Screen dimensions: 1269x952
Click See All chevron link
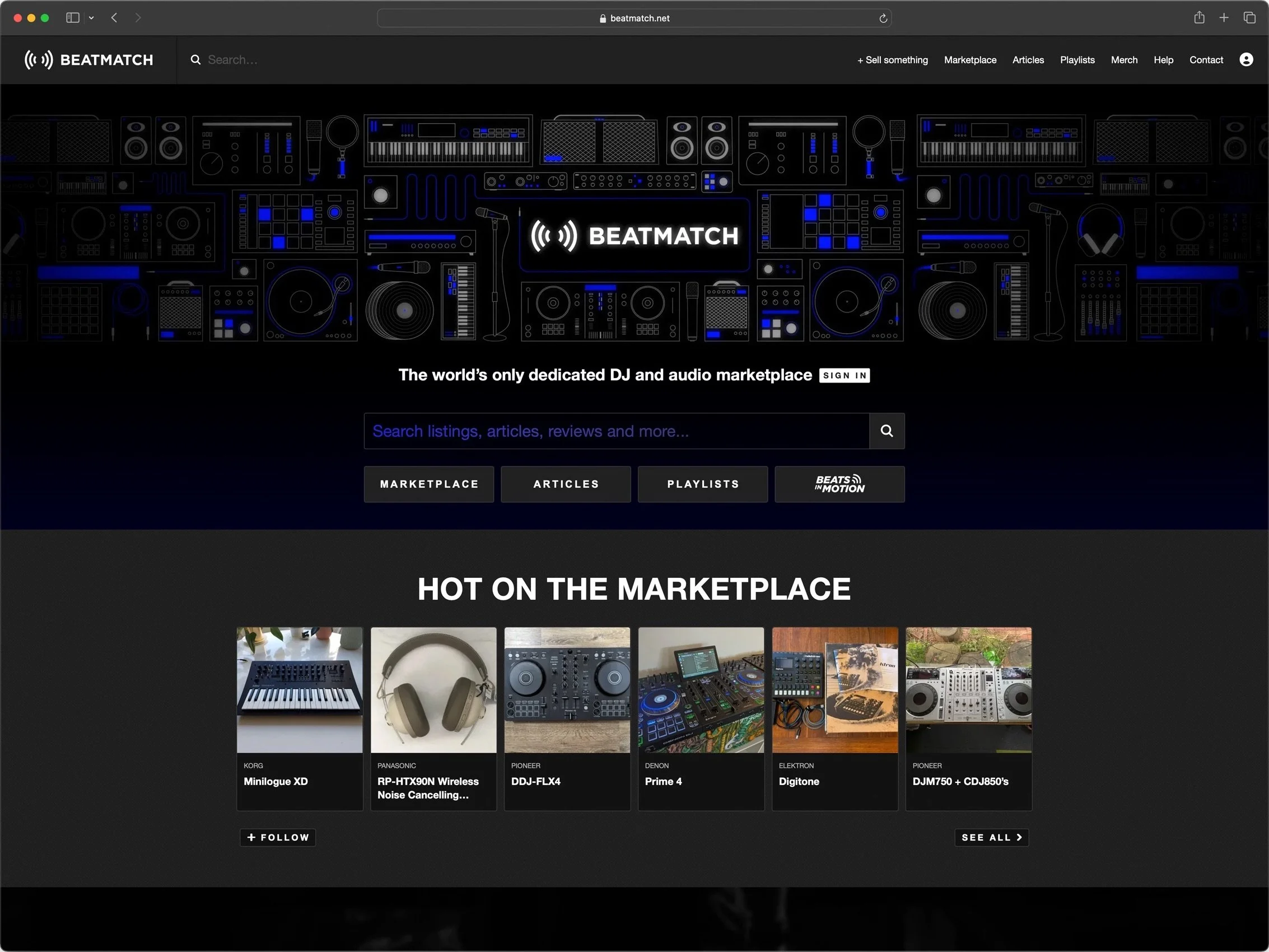991,837
